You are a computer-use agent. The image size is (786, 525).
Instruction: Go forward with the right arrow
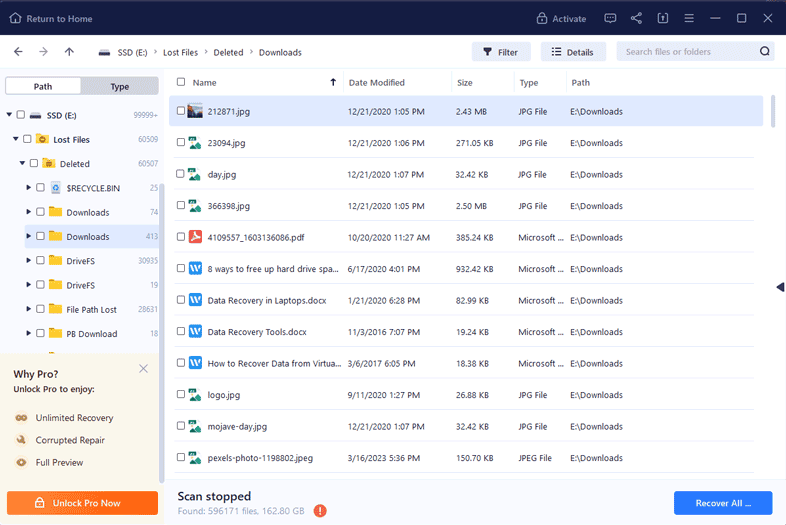pos(44,52)
